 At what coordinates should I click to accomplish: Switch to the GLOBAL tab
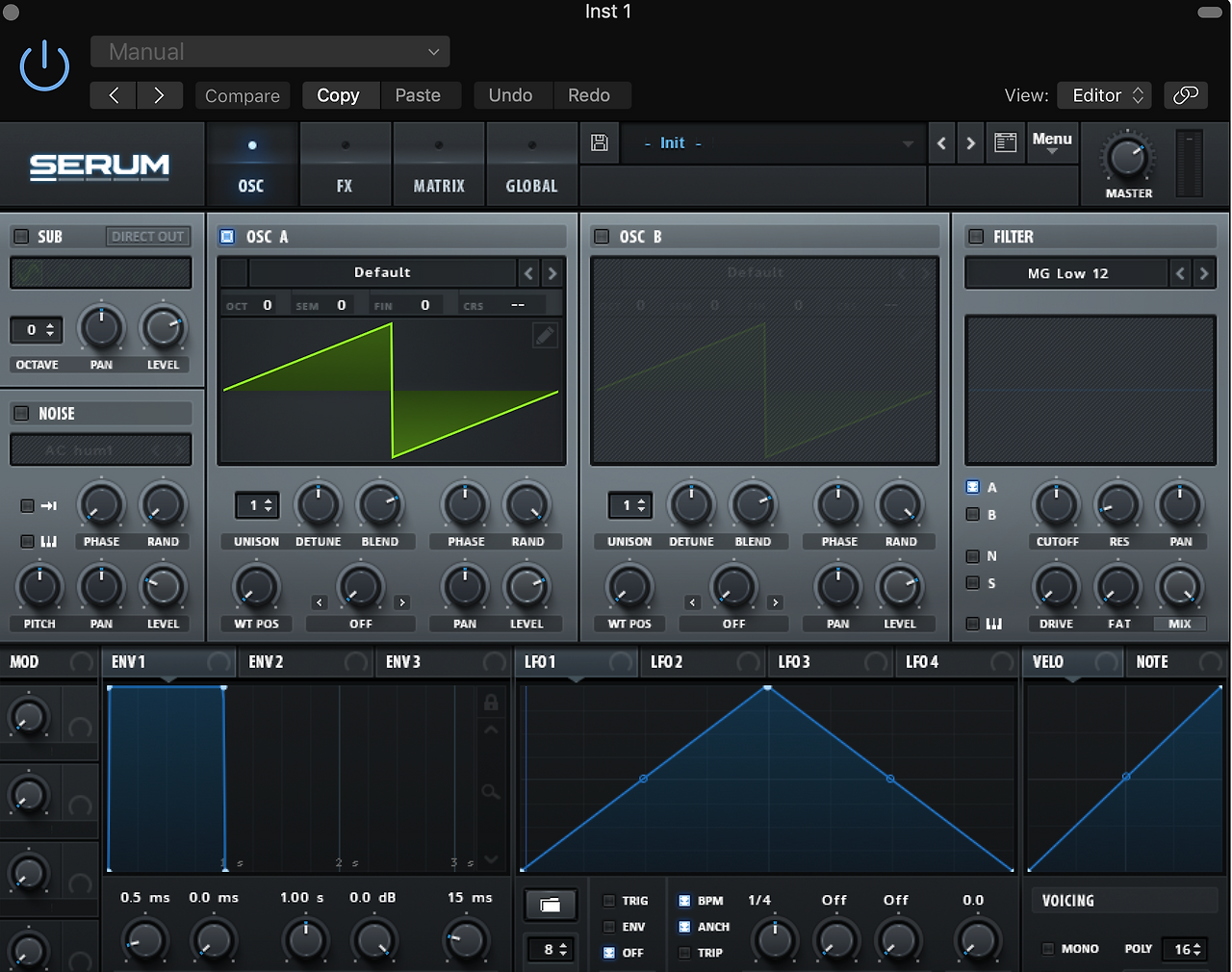click(532, 165)
